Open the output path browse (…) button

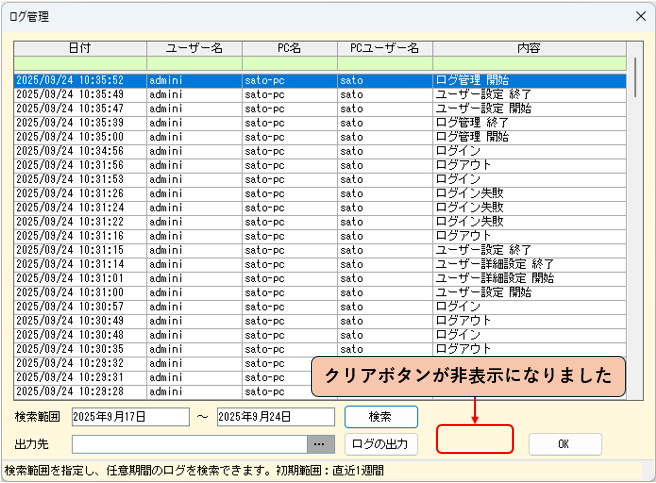point(320,443)
